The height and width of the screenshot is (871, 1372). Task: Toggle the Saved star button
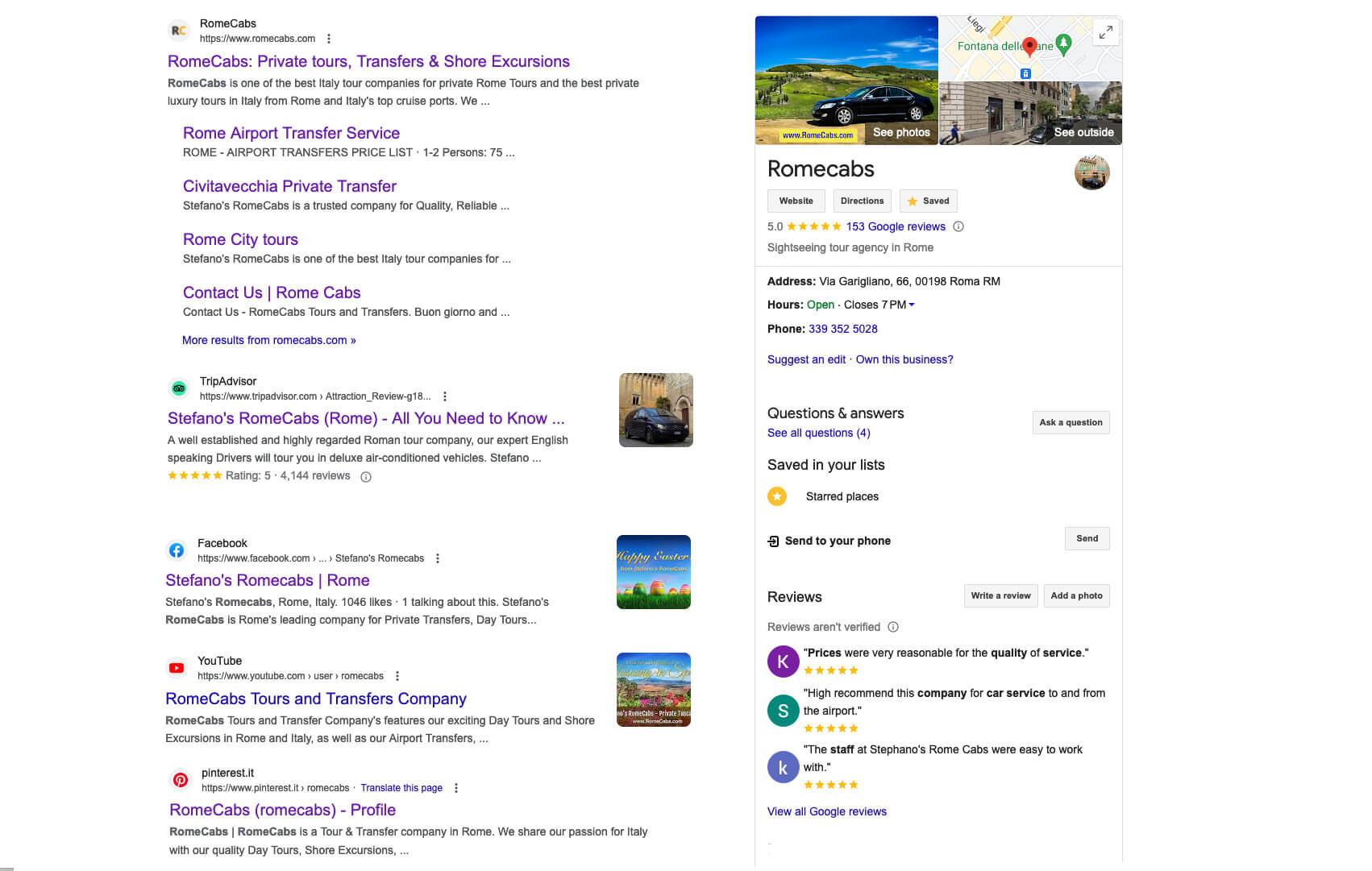pos(928,201)
